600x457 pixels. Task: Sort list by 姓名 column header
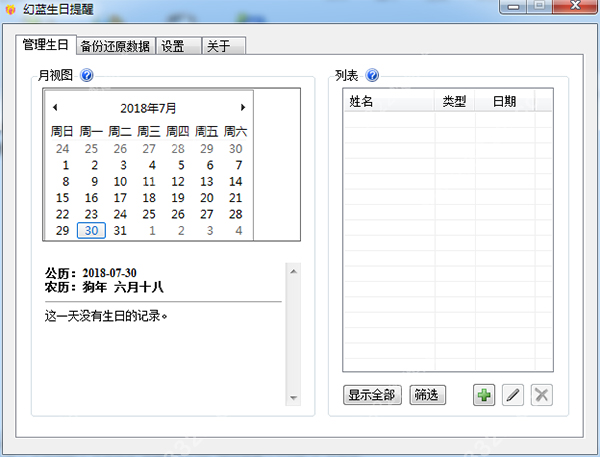coord(389,101)
